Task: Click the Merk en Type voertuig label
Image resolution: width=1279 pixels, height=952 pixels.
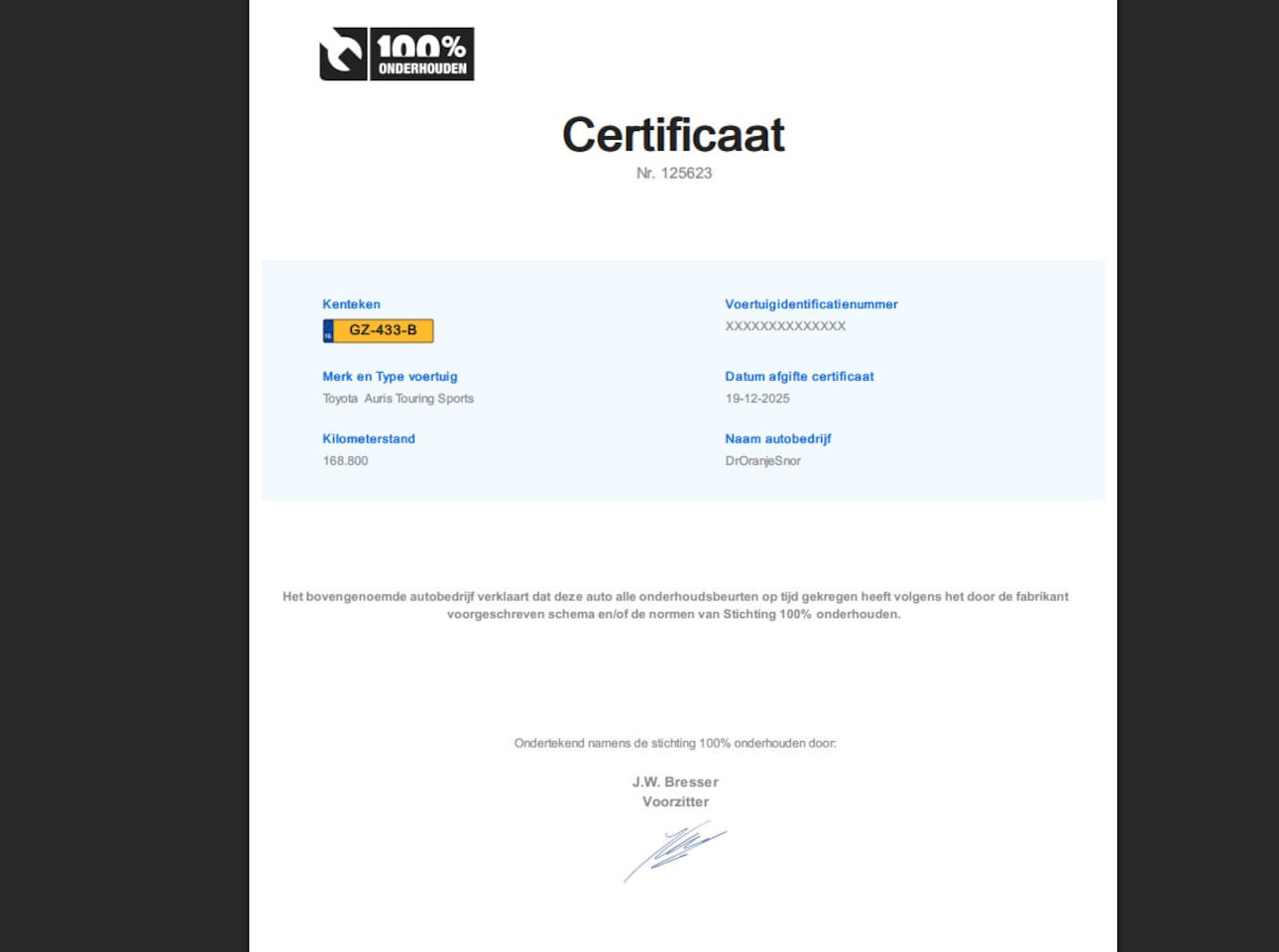Action: pos(390,377)
